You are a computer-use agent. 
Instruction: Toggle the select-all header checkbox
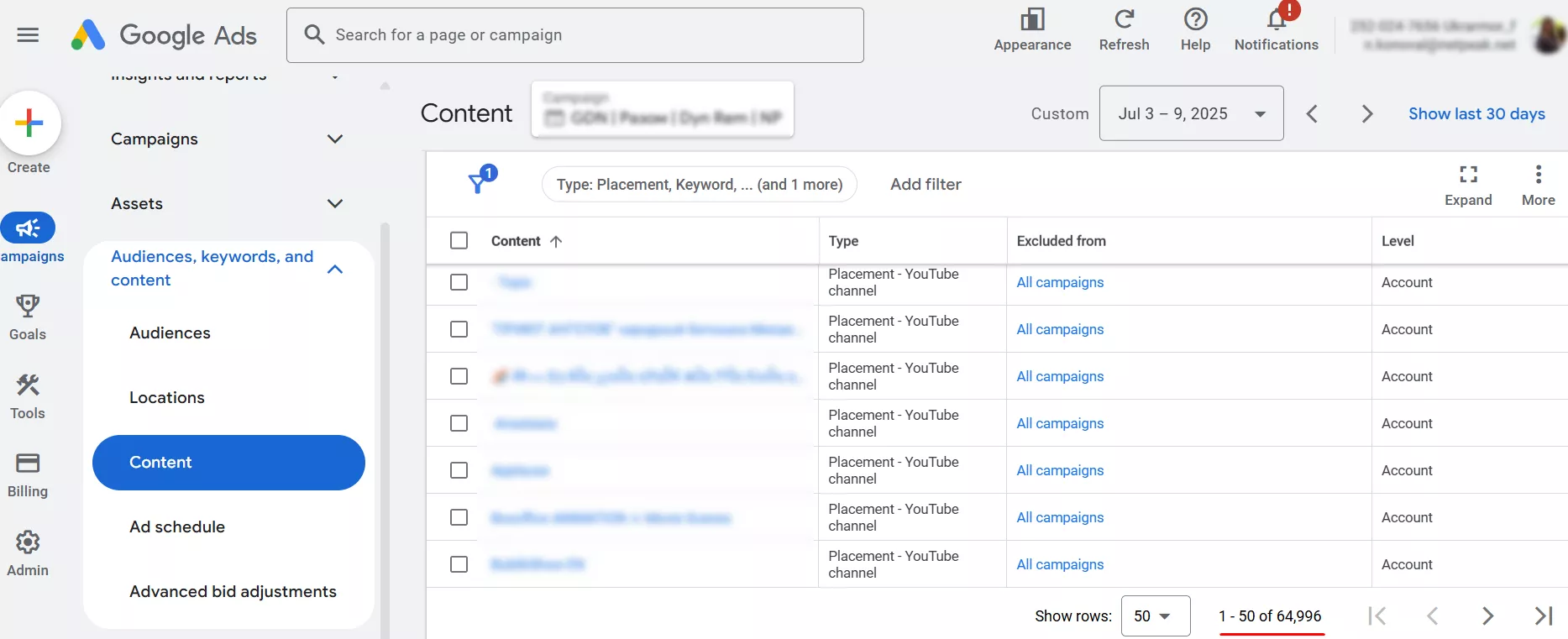[x=459, y=241]
